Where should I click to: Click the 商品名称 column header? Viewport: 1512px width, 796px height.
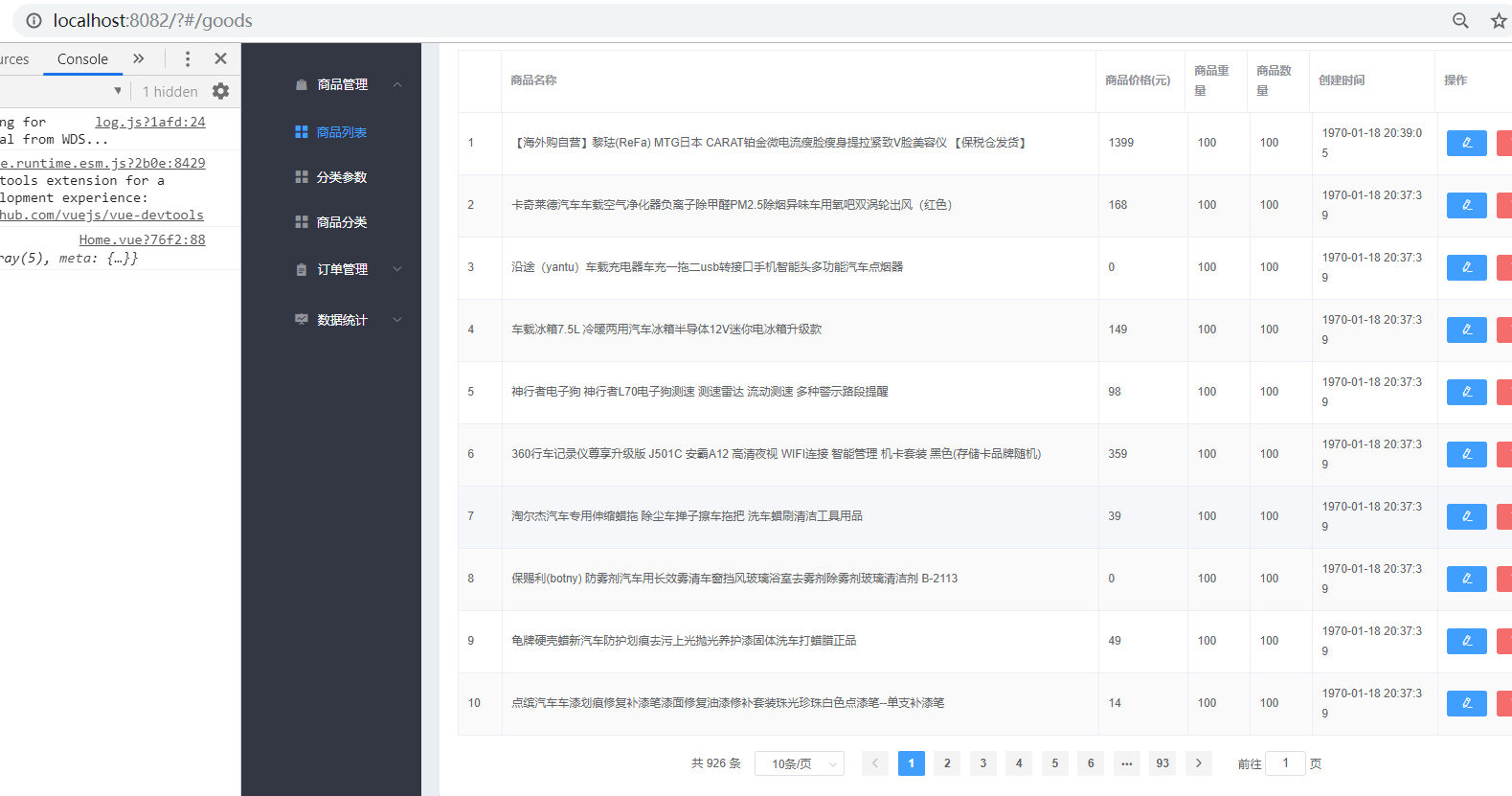(533, 80)
